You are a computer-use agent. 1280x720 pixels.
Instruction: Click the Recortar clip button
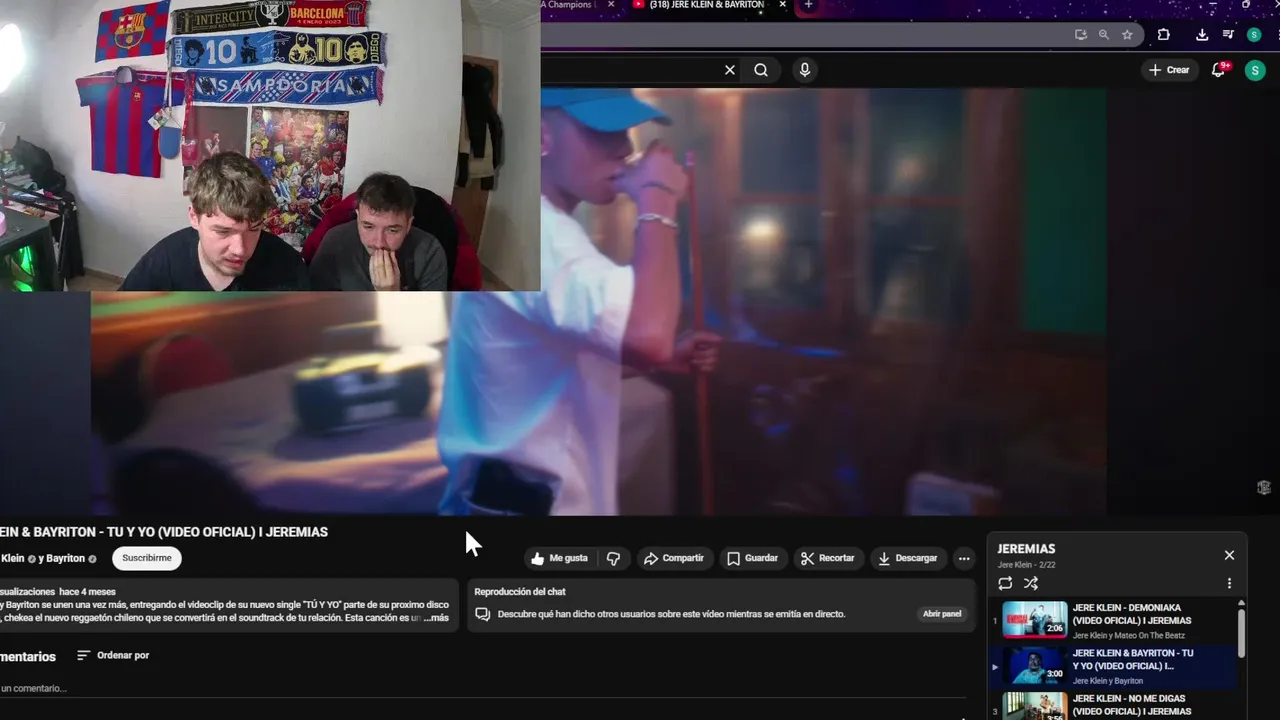[828, 558]
